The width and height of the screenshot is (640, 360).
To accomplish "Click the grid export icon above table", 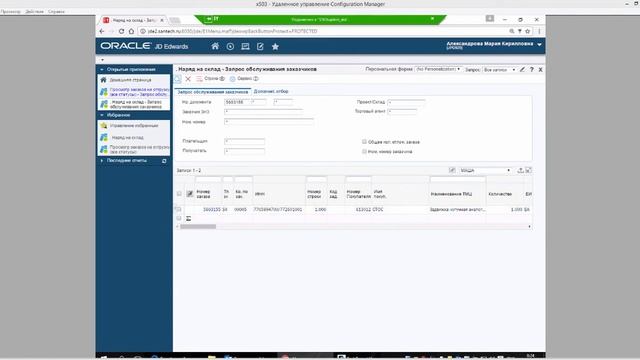I will (x=520, y=170).
